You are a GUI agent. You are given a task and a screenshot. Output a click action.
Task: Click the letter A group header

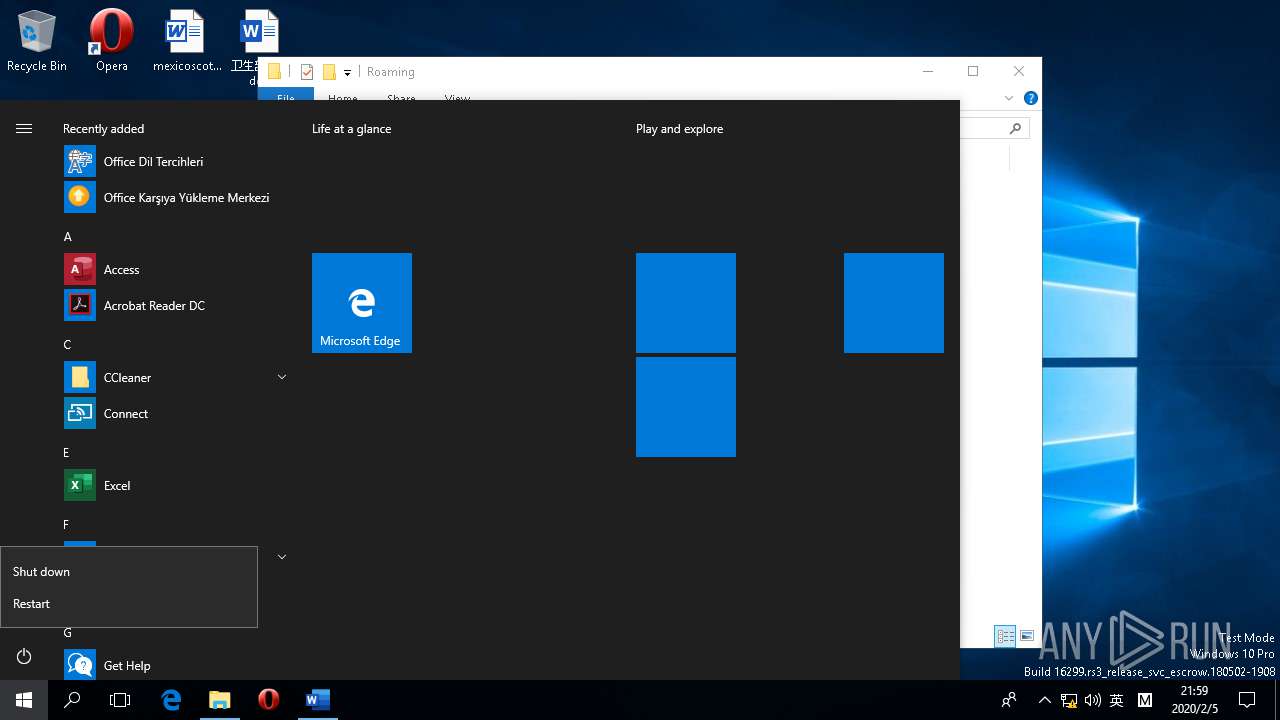(x=68, y=237)
